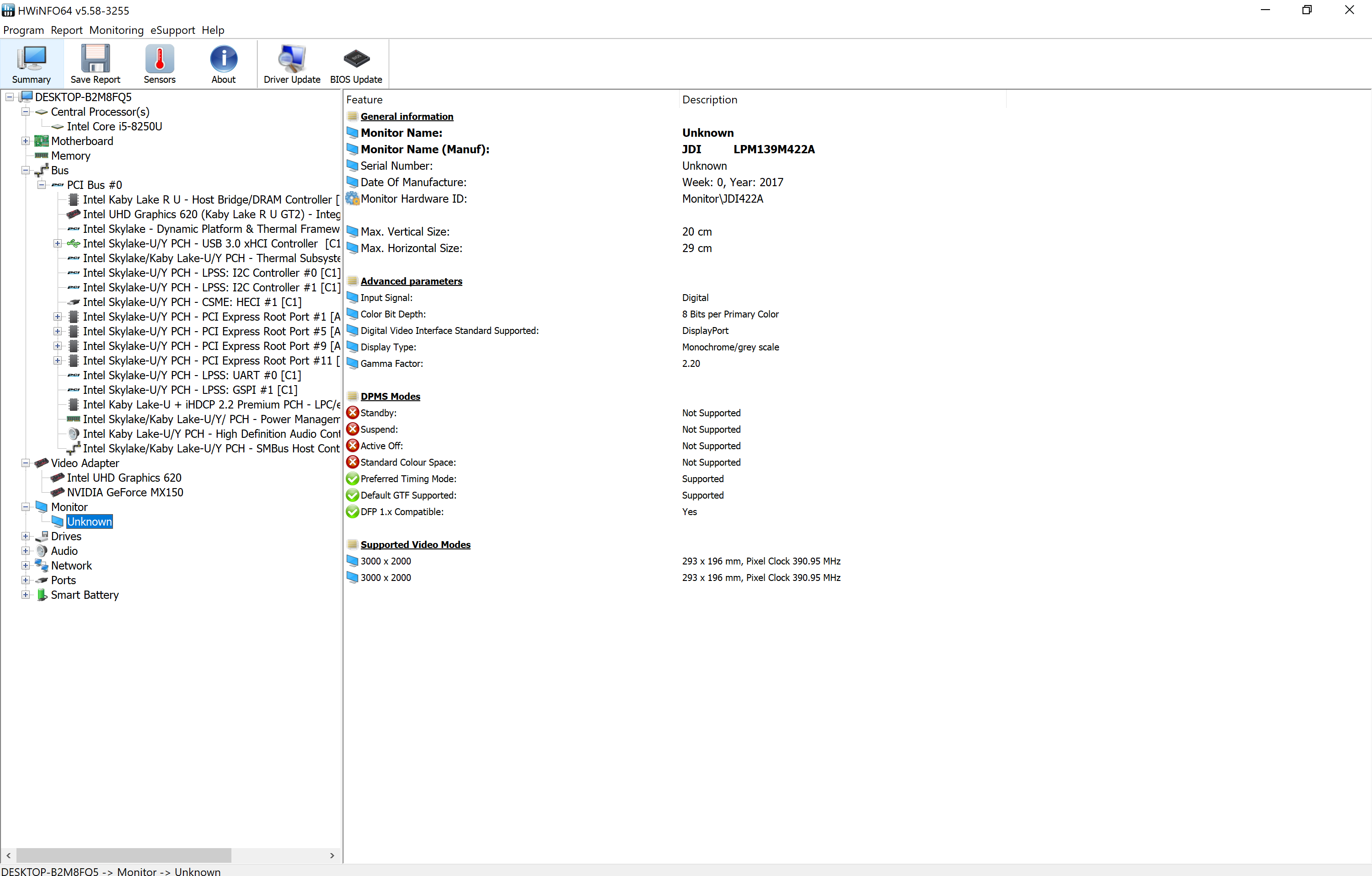Select Intel UHD Graphics 620 under Video Adapter
The width and height of the screenshot is (1372, 876).
click(x=124, y=478)
